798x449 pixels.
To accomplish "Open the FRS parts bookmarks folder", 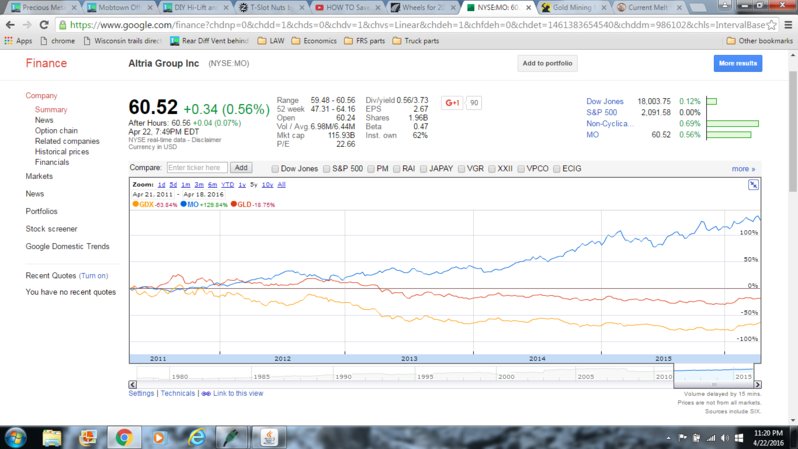I will (x=364, y=41).
